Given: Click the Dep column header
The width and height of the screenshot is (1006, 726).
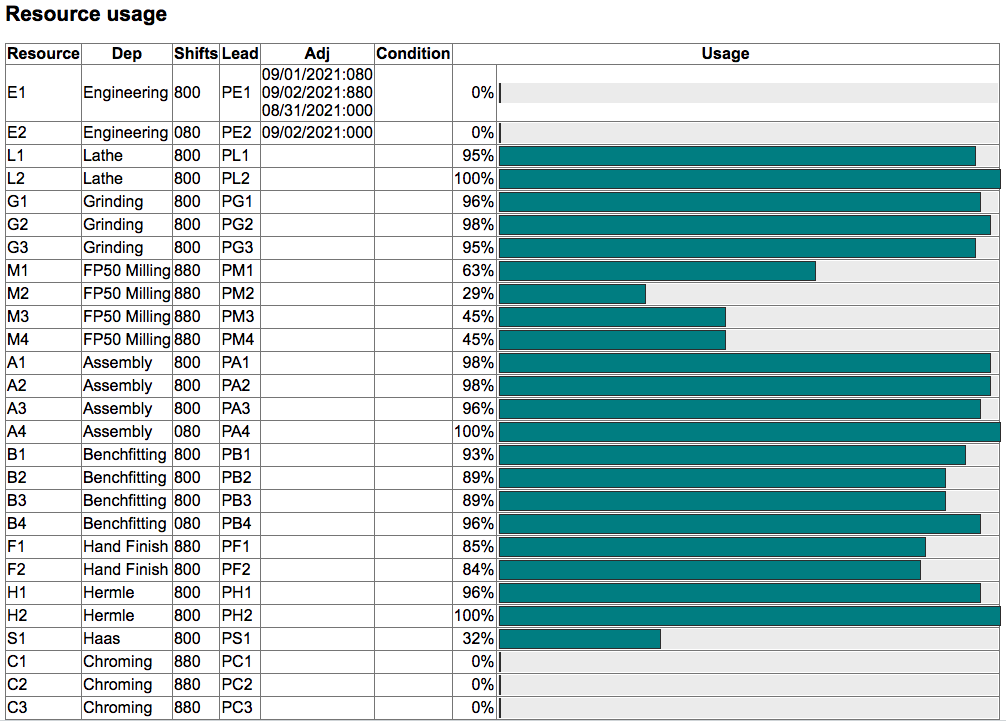Looking at the screenshot, I should [x=126, y=54].
